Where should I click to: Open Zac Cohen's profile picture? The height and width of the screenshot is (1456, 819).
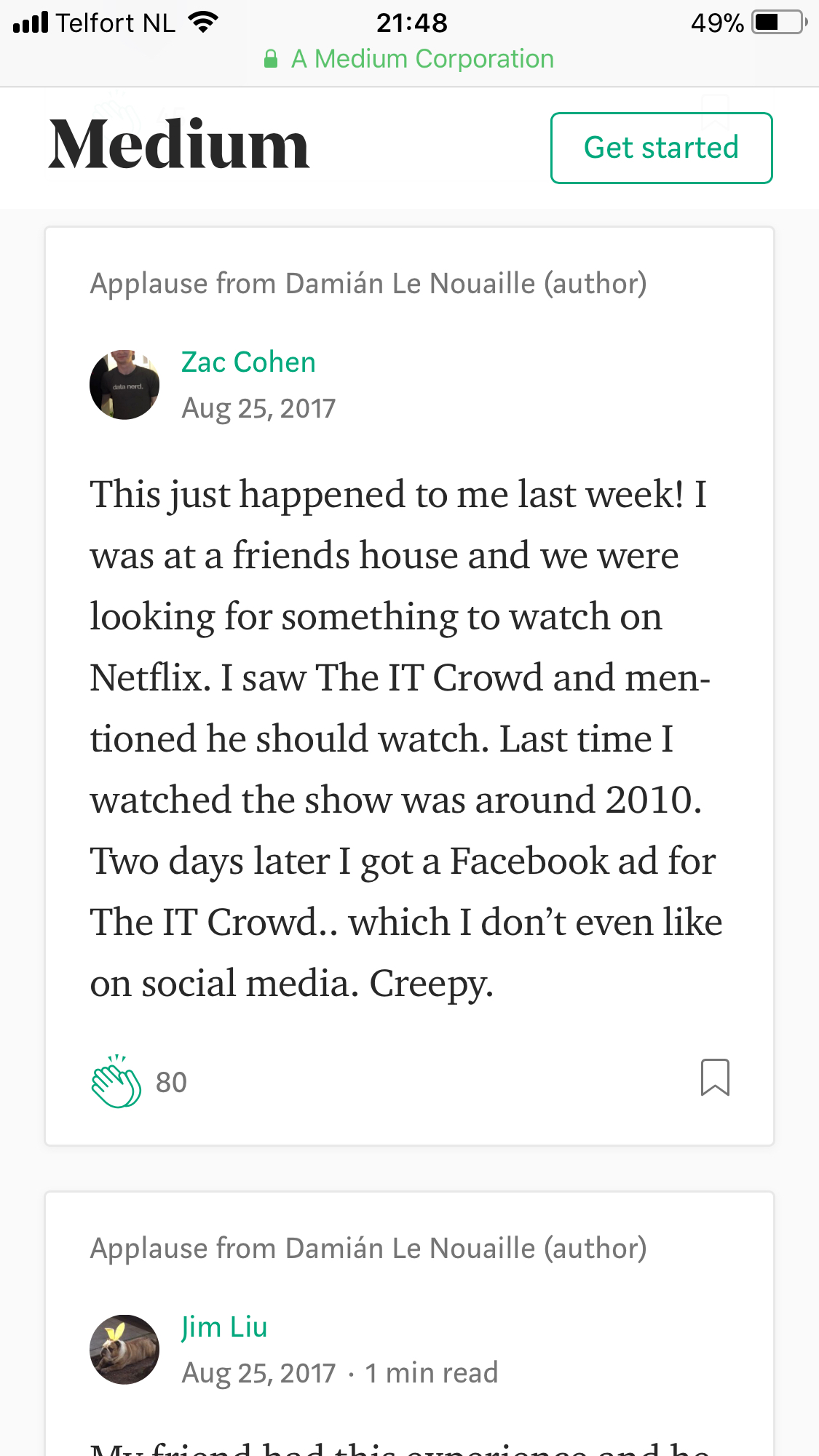[124, 385]
